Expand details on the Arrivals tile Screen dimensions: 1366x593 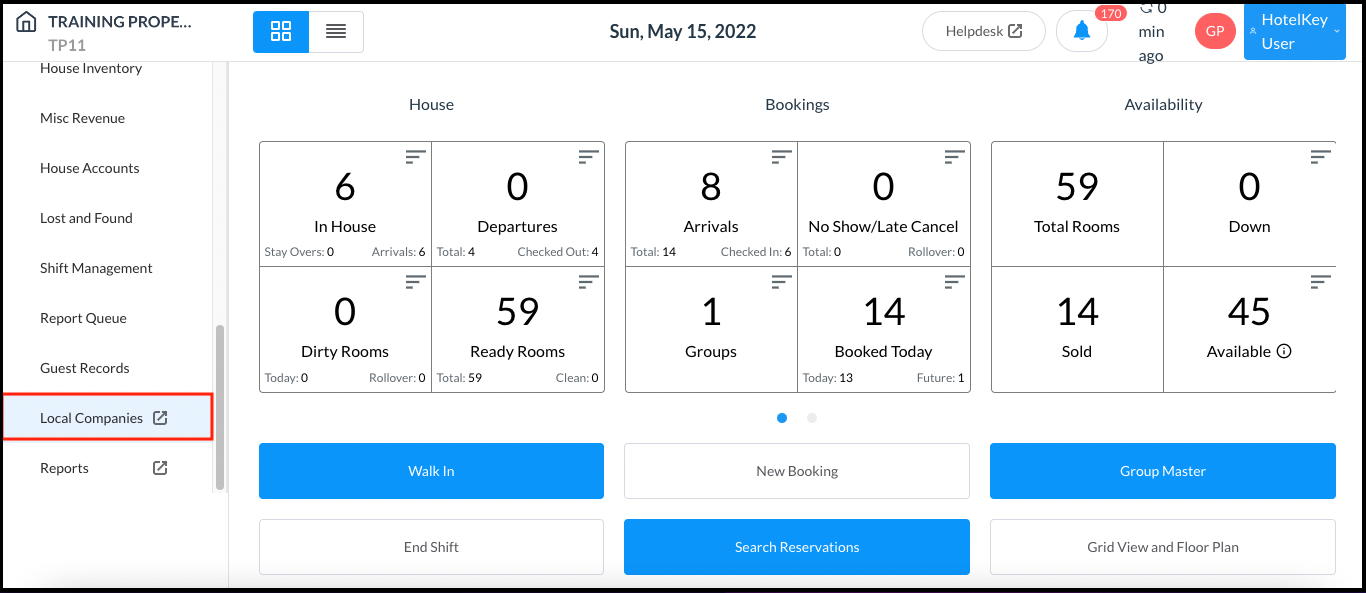point(779,156)
